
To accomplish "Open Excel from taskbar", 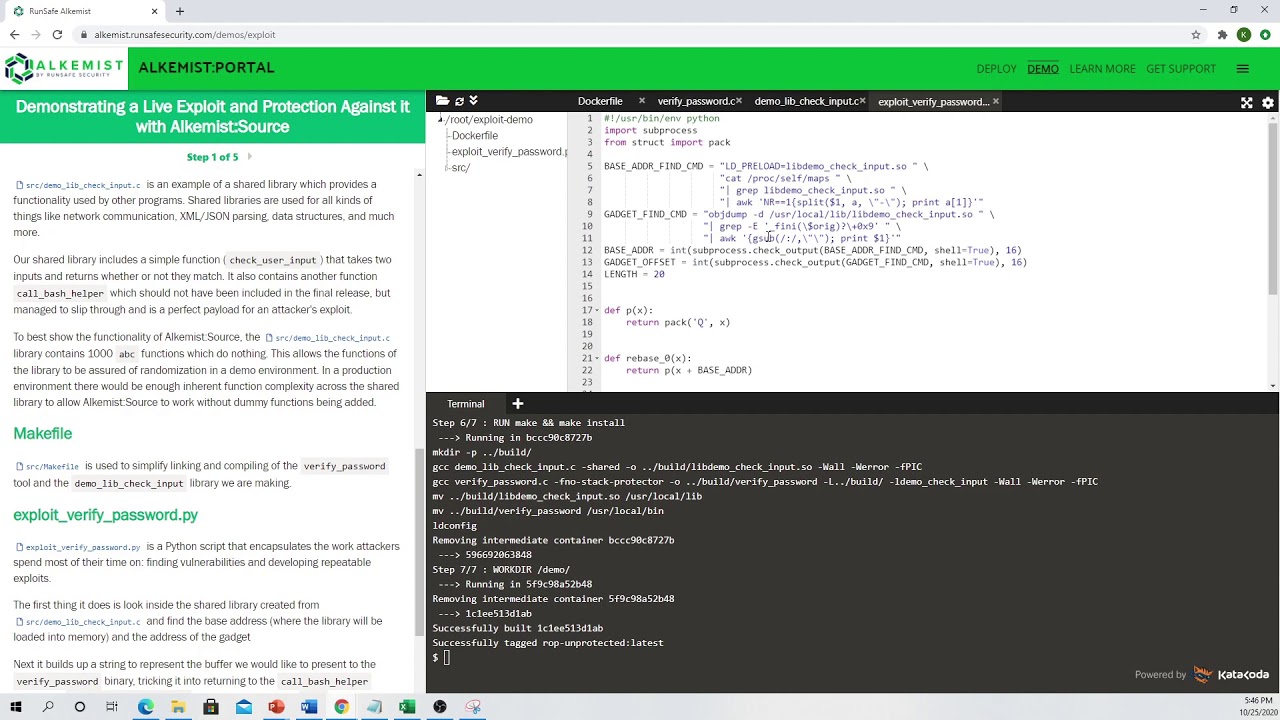I will (407, 707).
